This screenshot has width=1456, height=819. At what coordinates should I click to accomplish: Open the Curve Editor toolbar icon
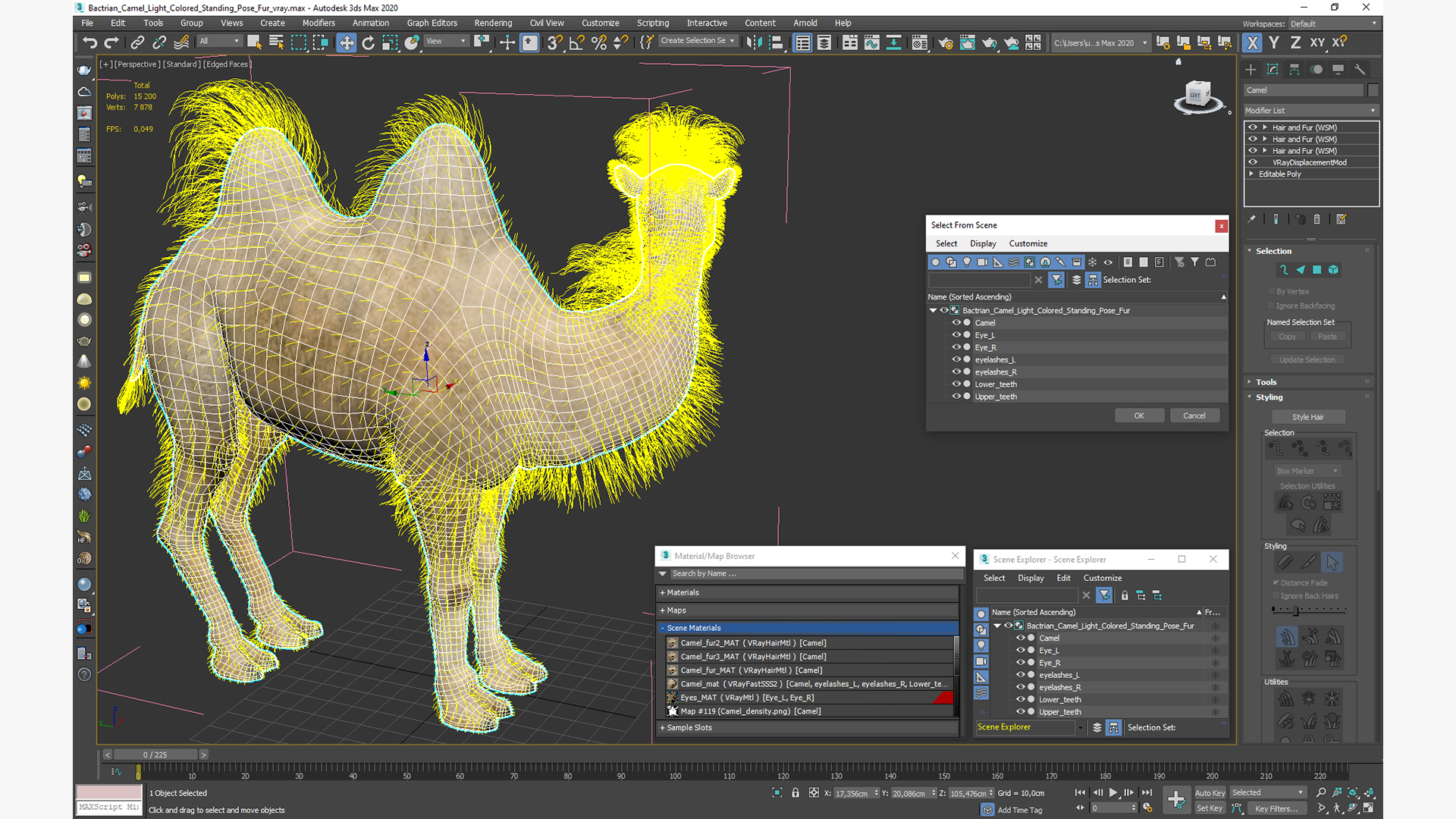coord(871,42)
